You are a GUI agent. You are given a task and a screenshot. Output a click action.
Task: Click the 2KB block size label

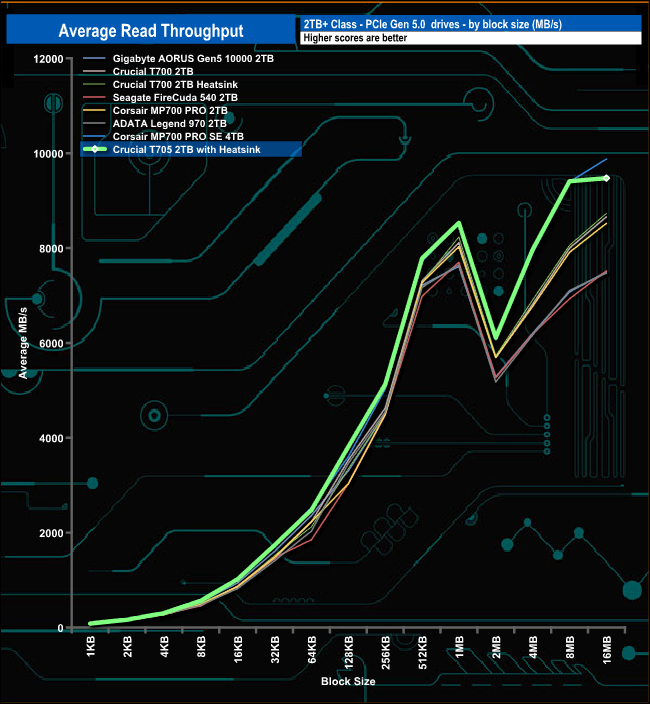click(127, 647)
